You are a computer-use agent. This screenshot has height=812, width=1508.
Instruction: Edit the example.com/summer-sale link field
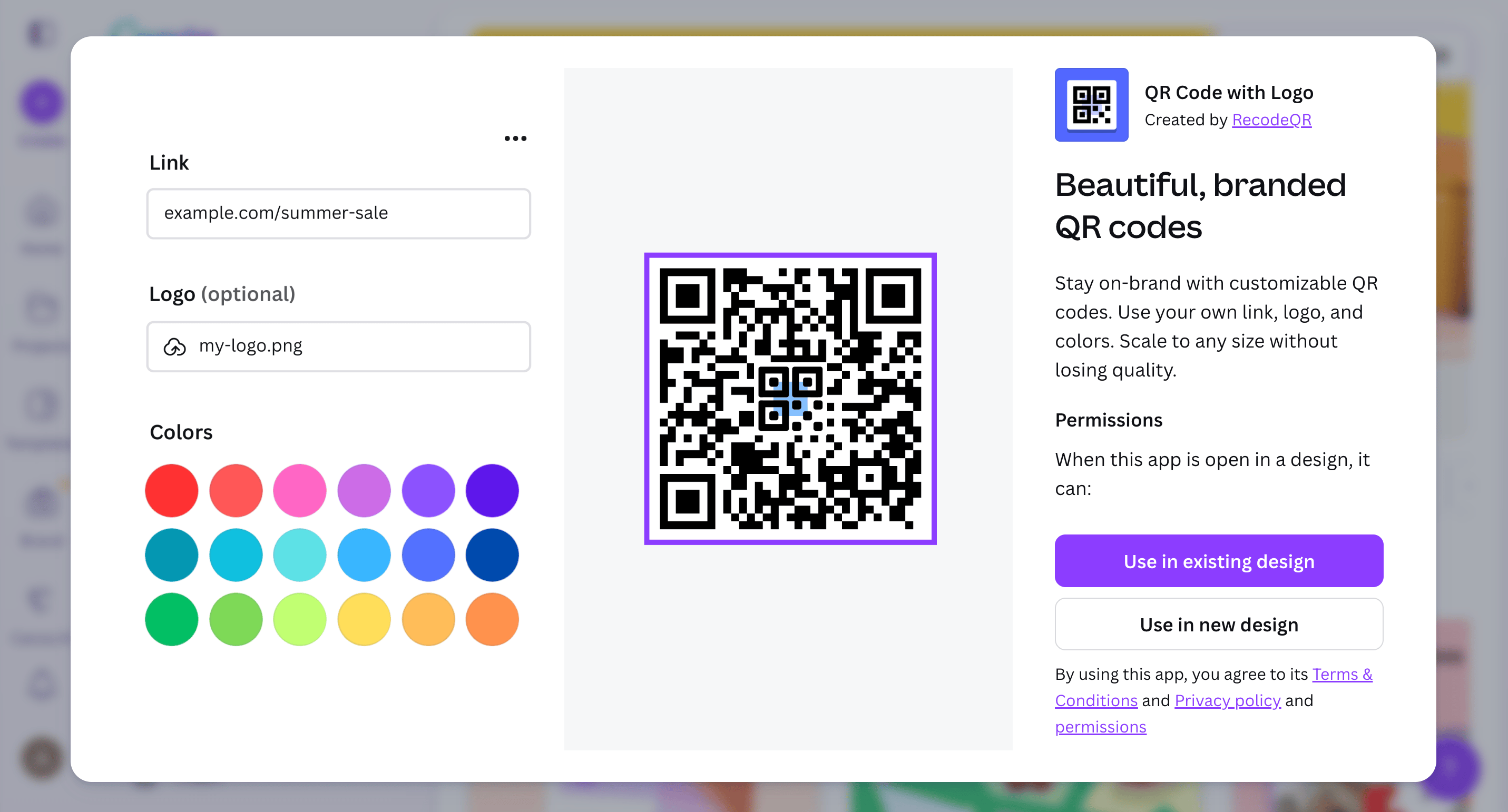coord(338,213)
